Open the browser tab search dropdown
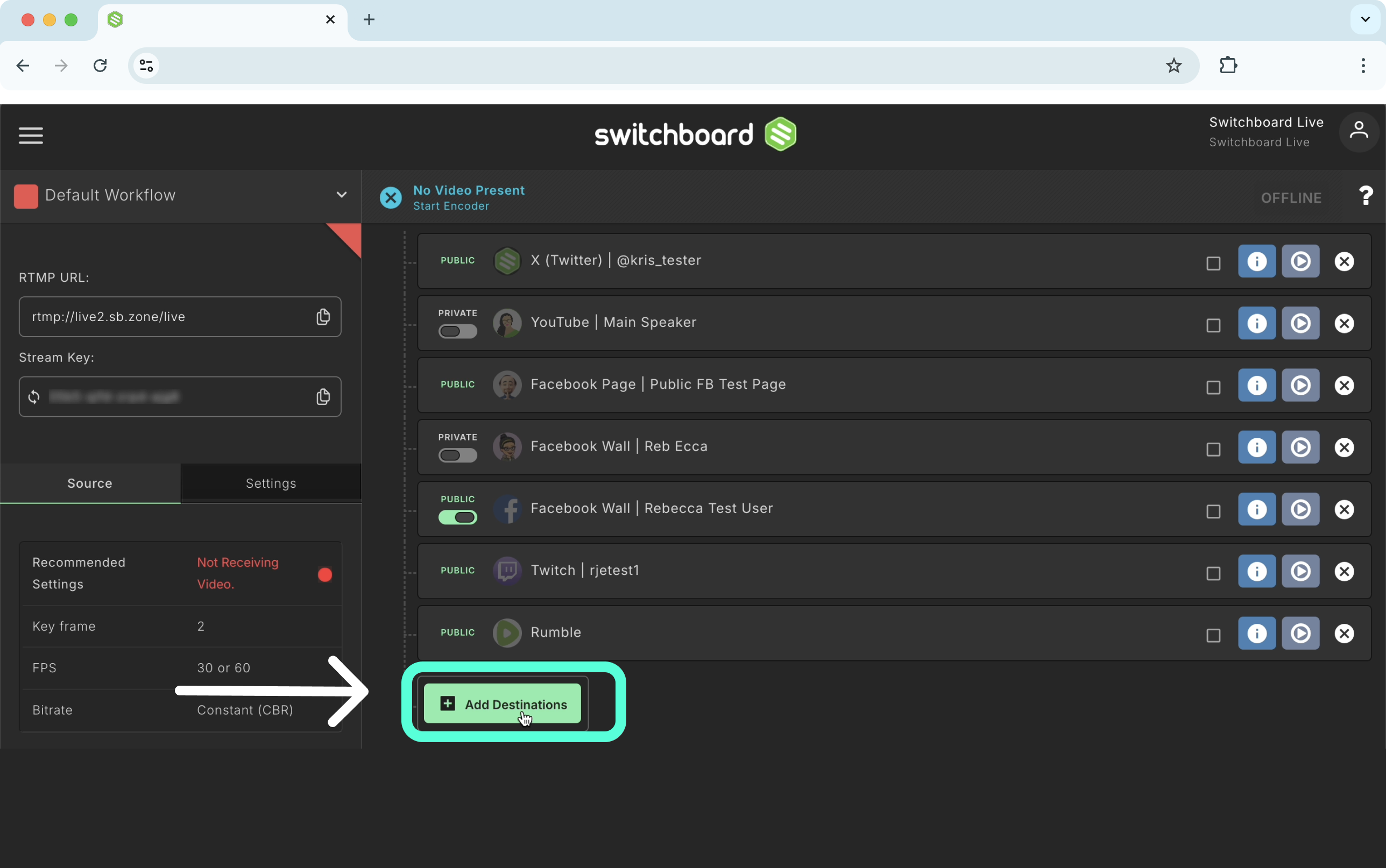1386x868 pixels. click(1365, 19)
